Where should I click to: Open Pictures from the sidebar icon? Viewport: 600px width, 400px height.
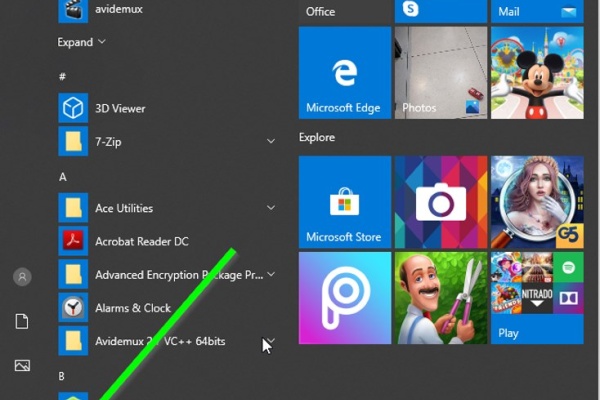pos(22,366)
